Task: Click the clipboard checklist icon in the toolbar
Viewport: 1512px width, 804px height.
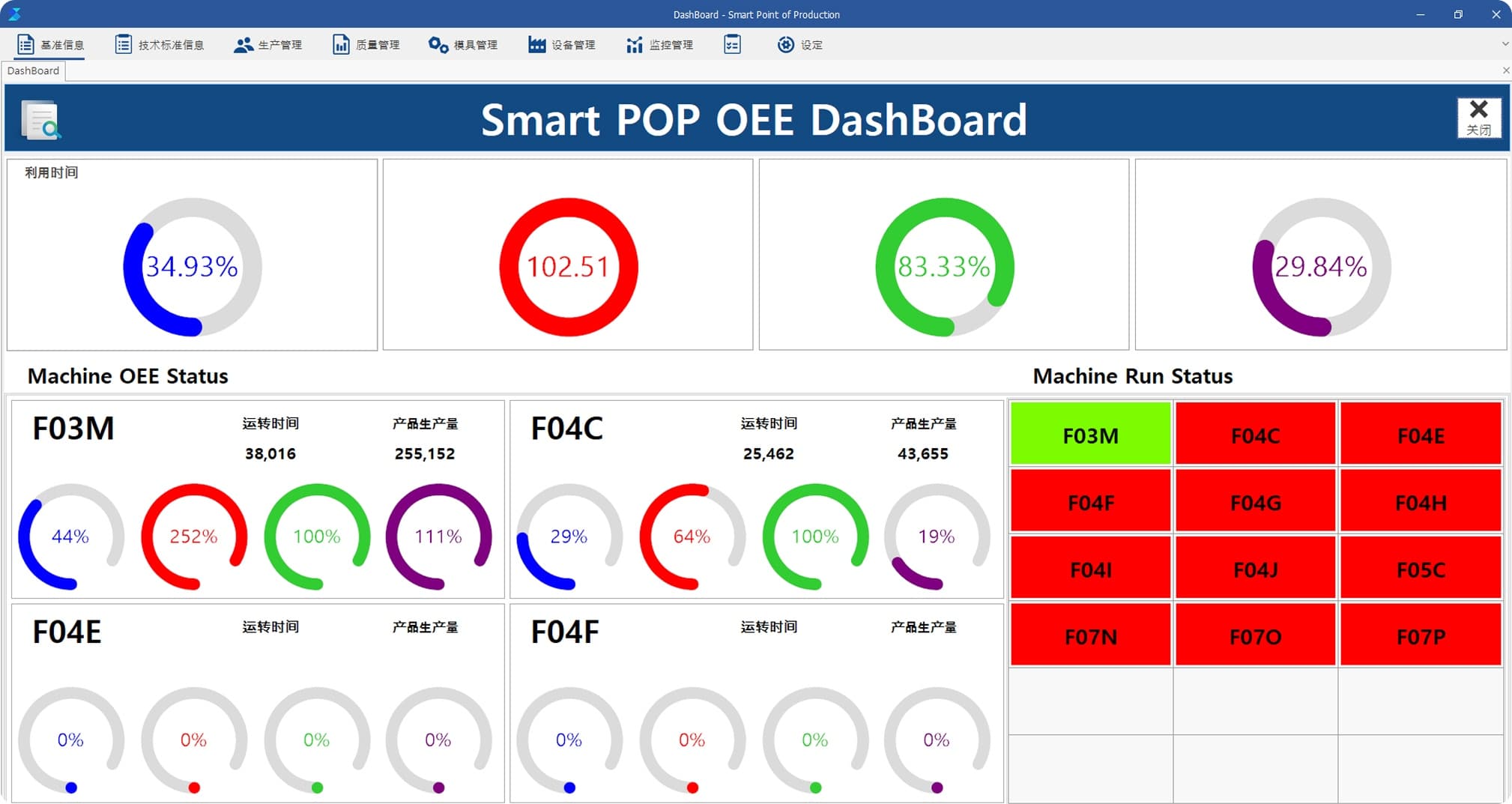Action: click(732, 43)
